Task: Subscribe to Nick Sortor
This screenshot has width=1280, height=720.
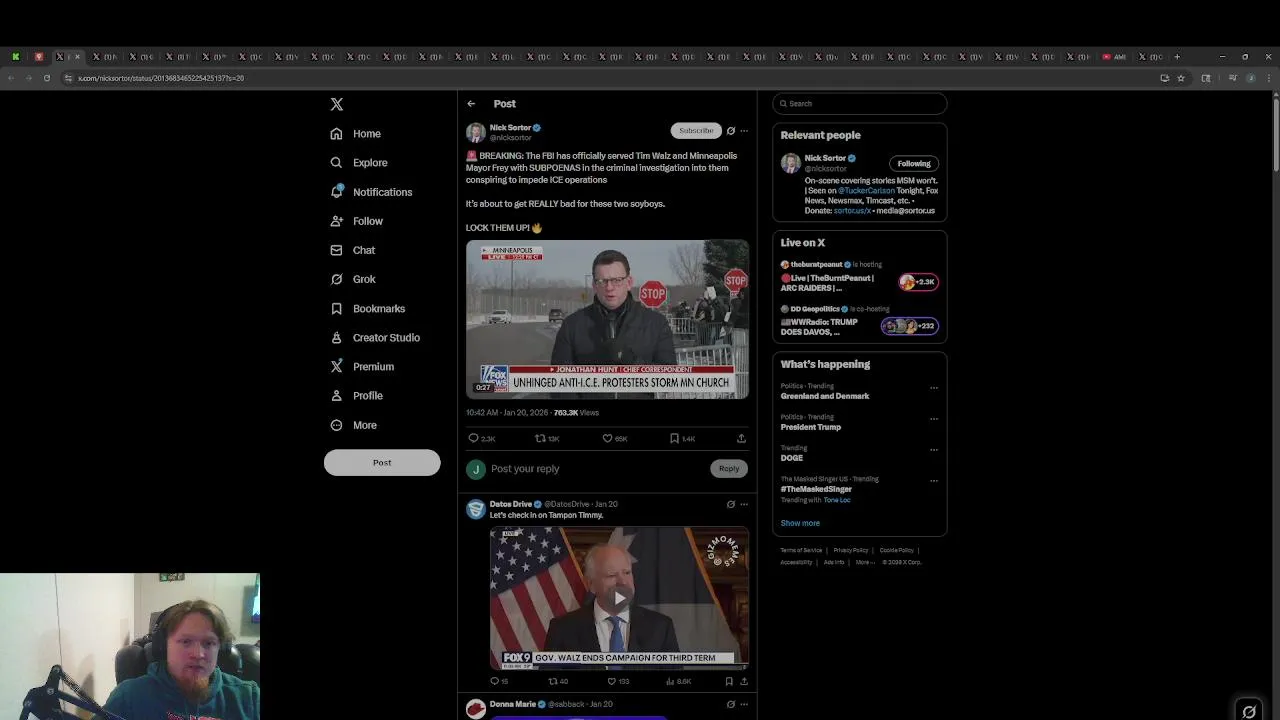Action: point(696,131)
